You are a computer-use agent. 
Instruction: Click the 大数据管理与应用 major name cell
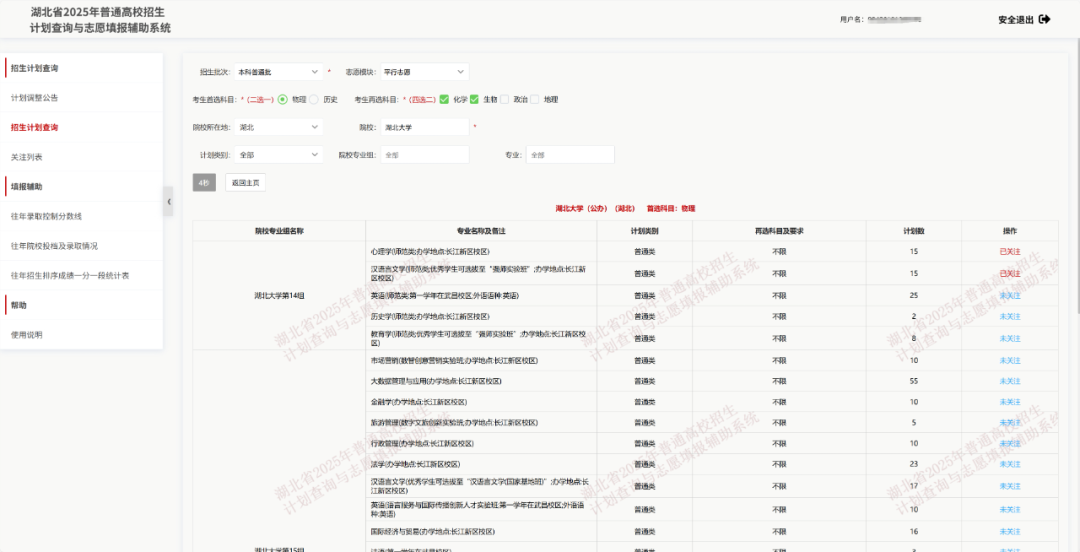coord(481,381)
